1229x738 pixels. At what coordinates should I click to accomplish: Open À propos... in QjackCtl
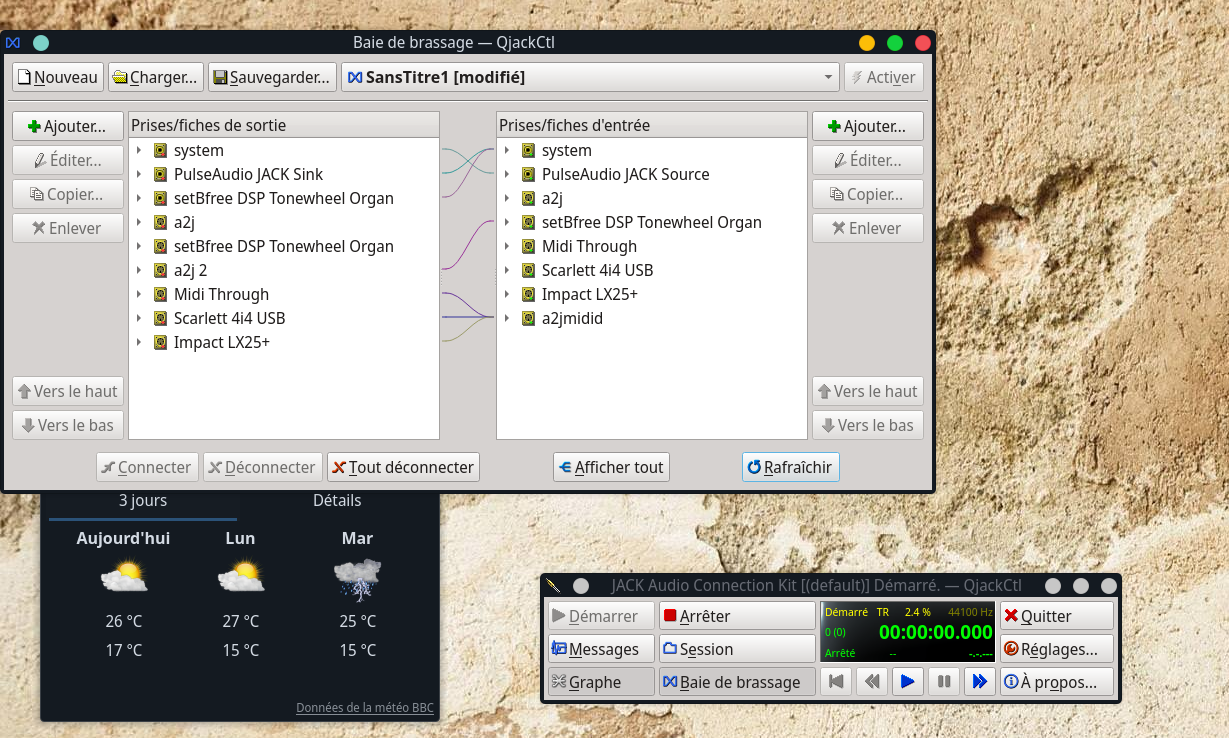1056,682
